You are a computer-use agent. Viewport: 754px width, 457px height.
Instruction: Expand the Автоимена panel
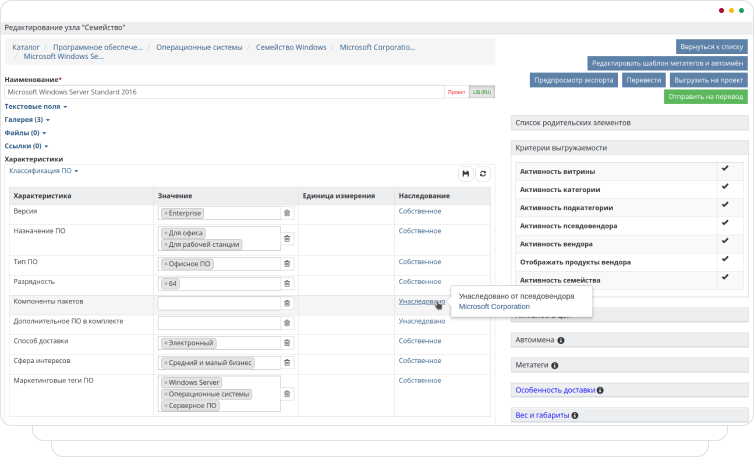tap(629, 340)
